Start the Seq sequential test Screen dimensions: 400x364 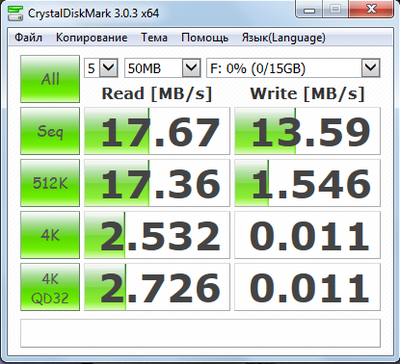pyautogui.click(x=50, y=131)
